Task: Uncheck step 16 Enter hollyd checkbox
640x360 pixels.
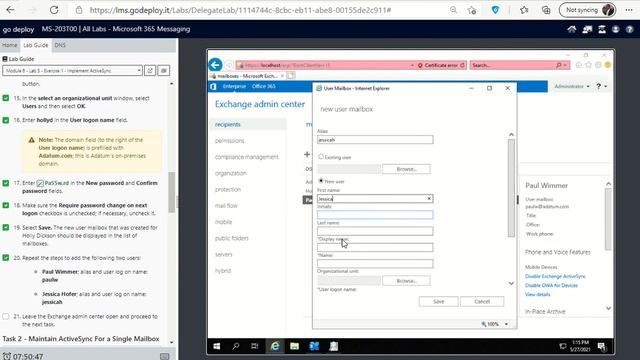Action: click(6, 120)
